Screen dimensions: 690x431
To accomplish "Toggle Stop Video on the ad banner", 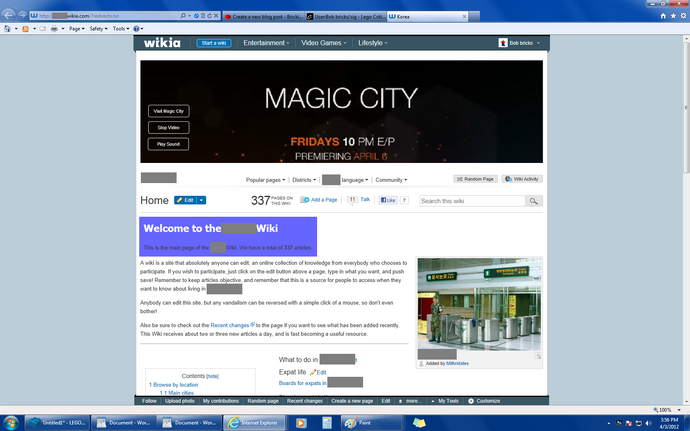I will 169,128.
